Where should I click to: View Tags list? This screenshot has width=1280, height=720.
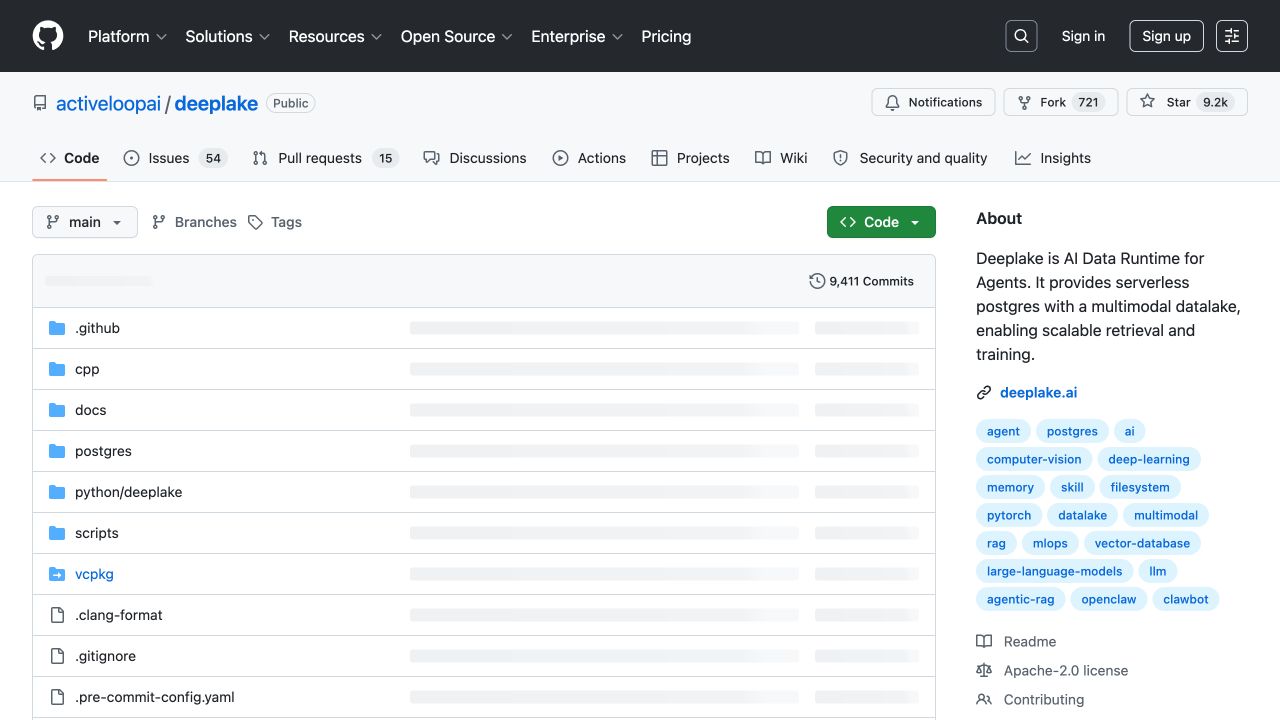275,222
